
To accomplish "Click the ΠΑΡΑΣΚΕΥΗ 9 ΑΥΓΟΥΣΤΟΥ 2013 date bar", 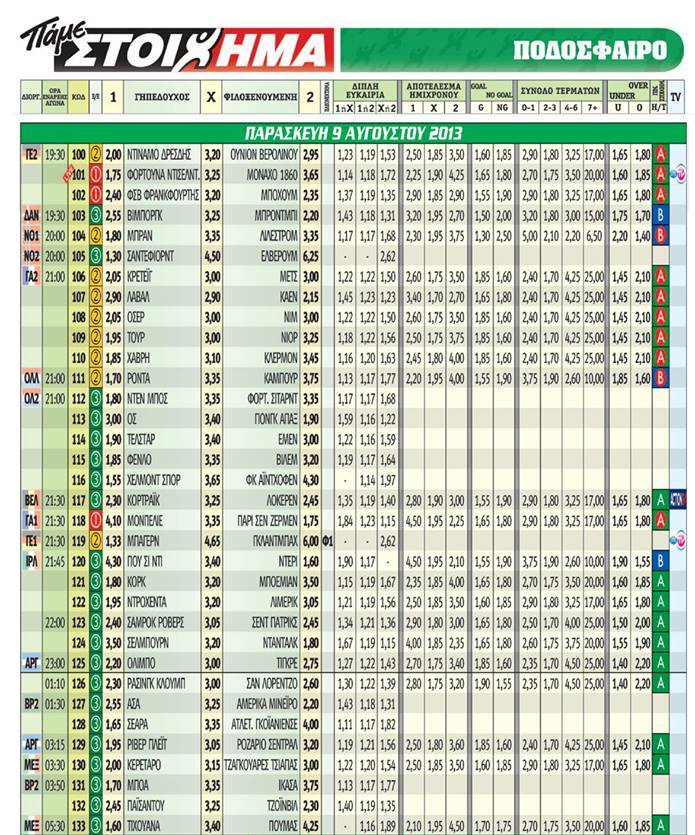I will (353, 133).
